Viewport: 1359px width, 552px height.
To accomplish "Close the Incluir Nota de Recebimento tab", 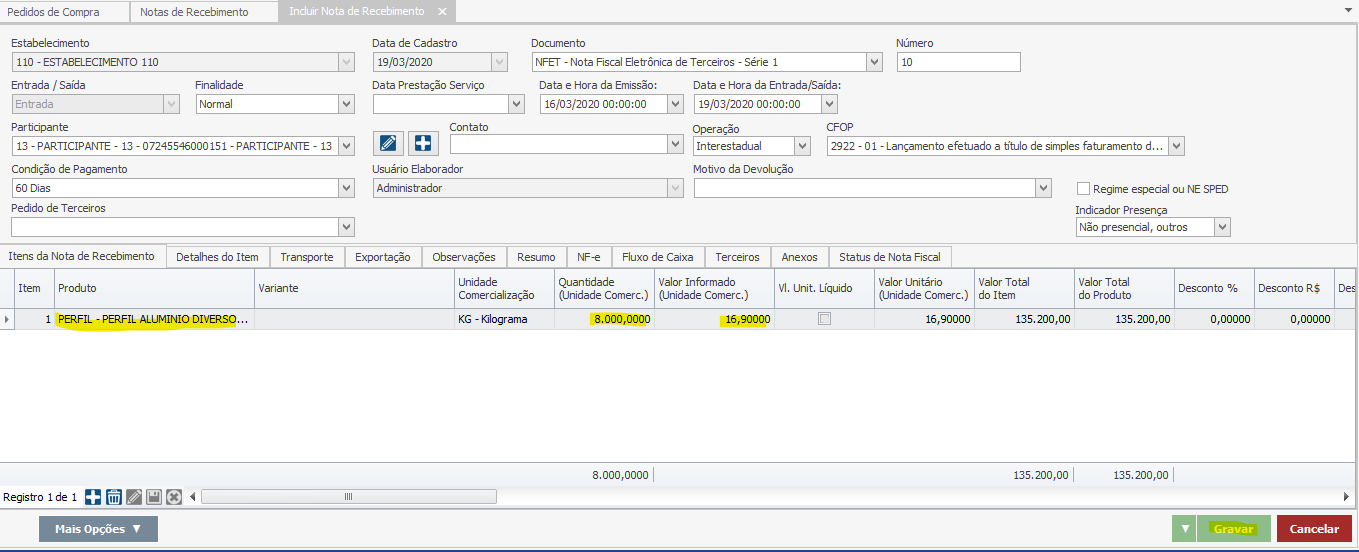I will click(x=442, y=12).
